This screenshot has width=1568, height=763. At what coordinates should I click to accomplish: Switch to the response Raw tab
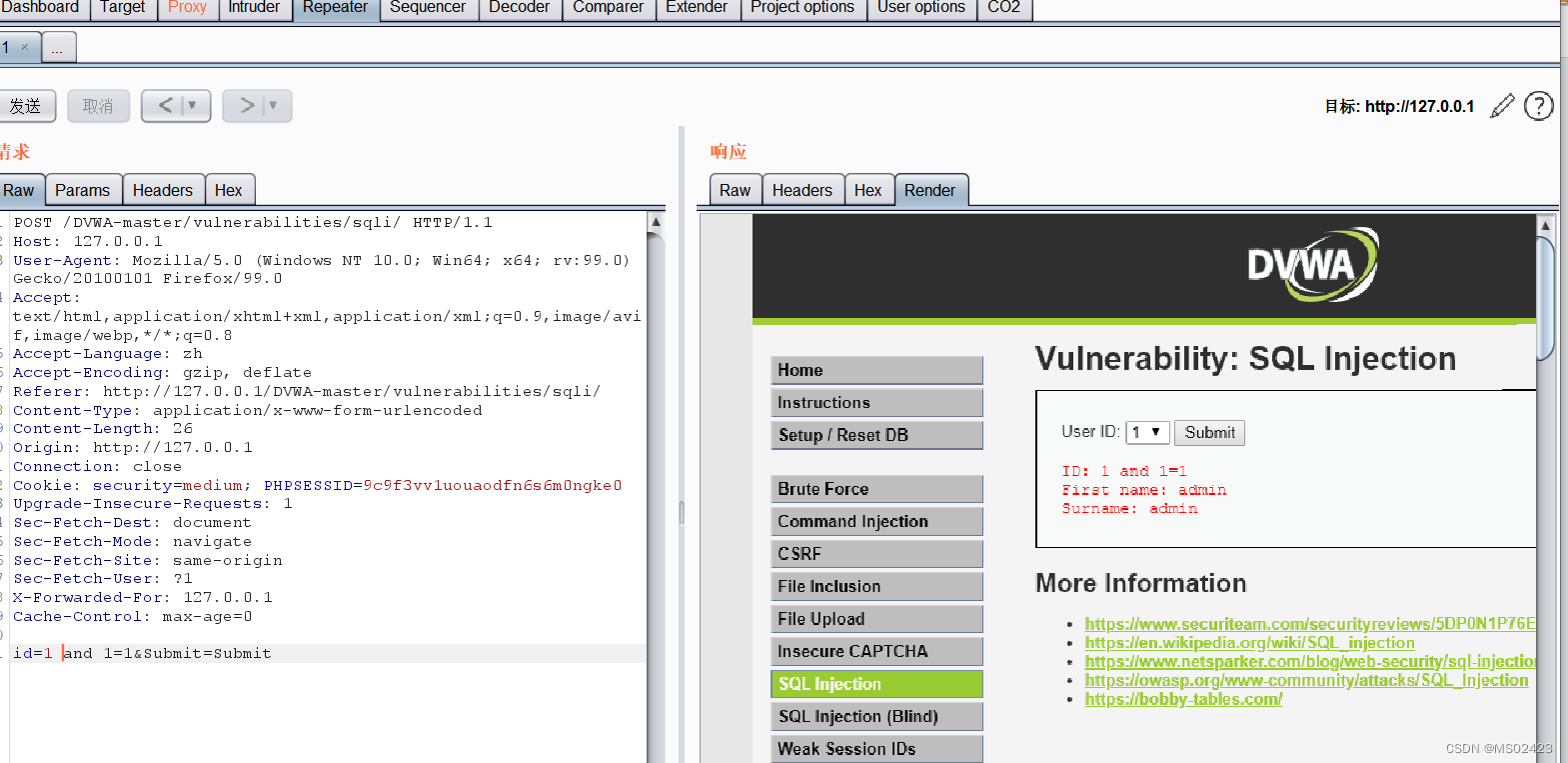coord(735,190)
